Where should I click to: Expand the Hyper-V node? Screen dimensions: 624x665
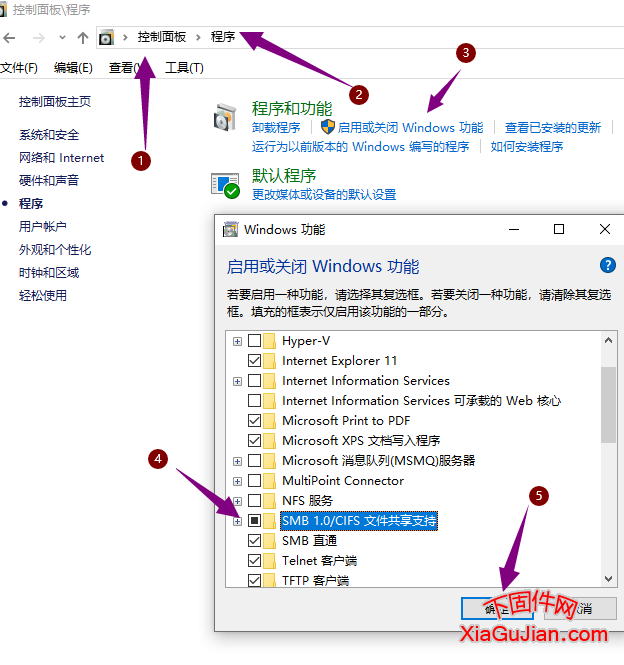[238, 341]
